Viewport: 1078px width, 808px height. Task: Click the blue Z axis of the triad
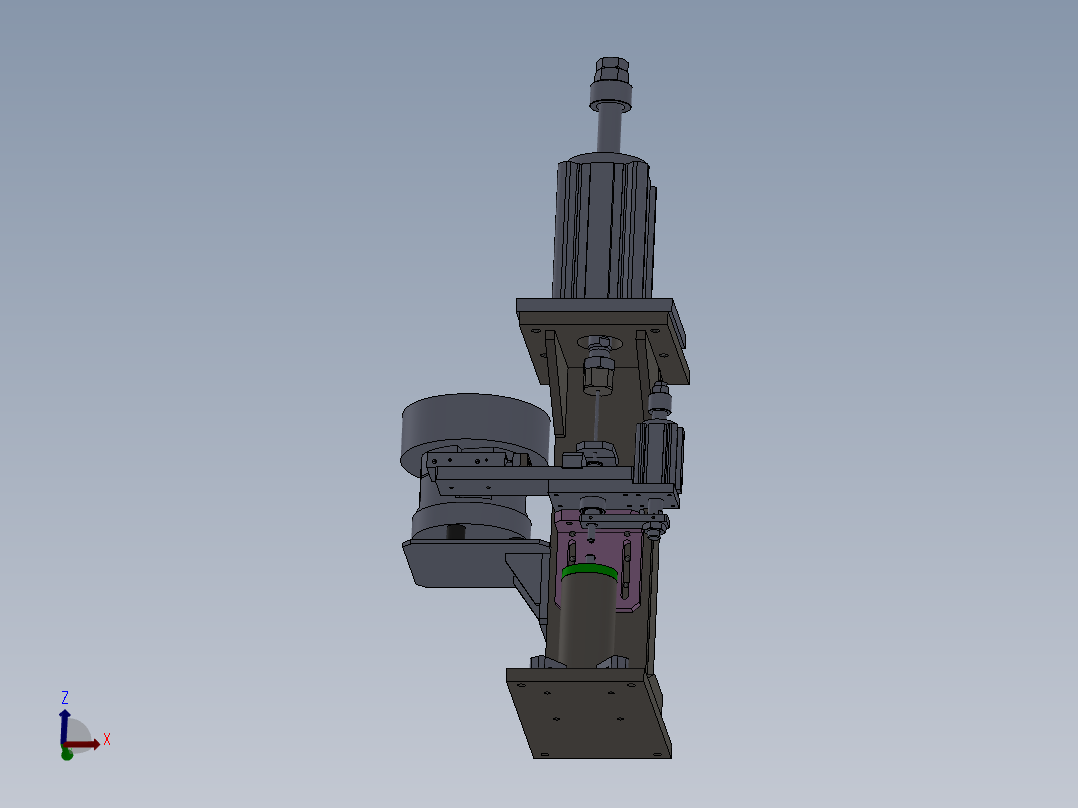(65, 727)
